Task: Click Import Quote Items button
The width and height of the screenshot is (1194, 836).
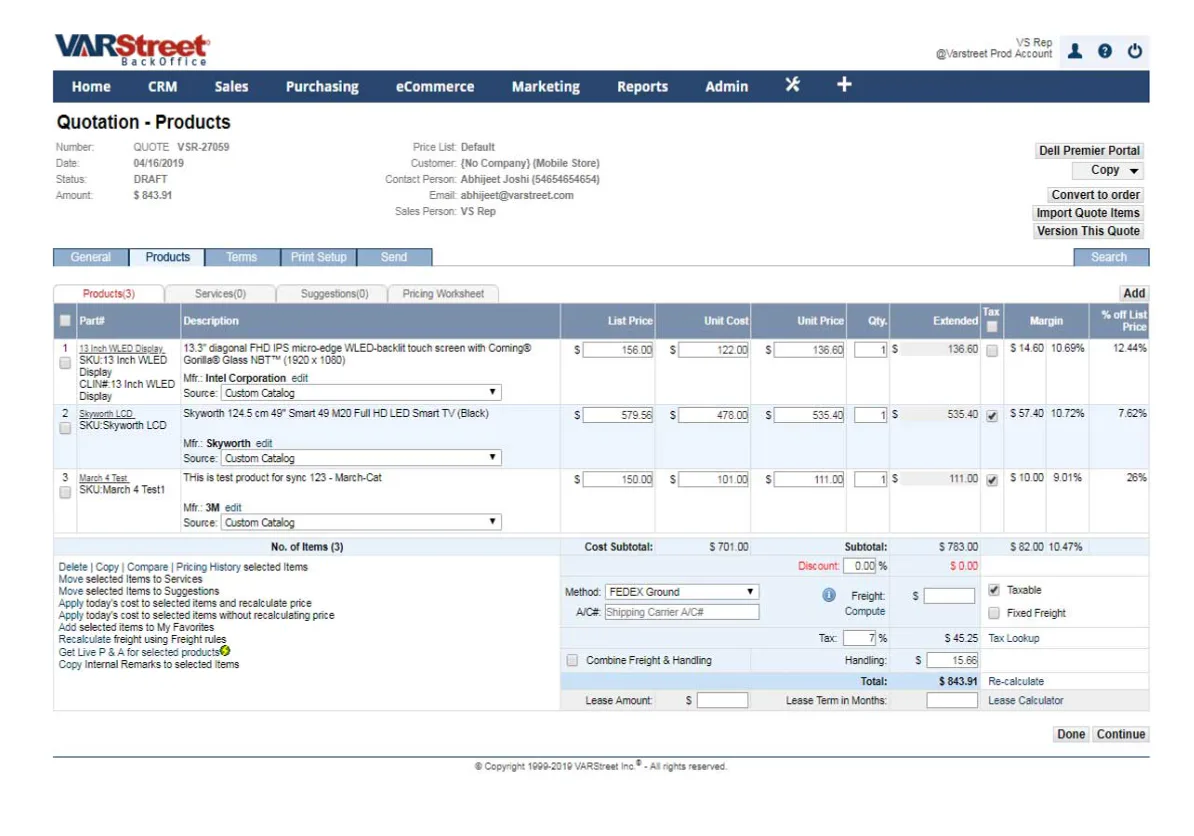Action: click(x=1087, y=213)
